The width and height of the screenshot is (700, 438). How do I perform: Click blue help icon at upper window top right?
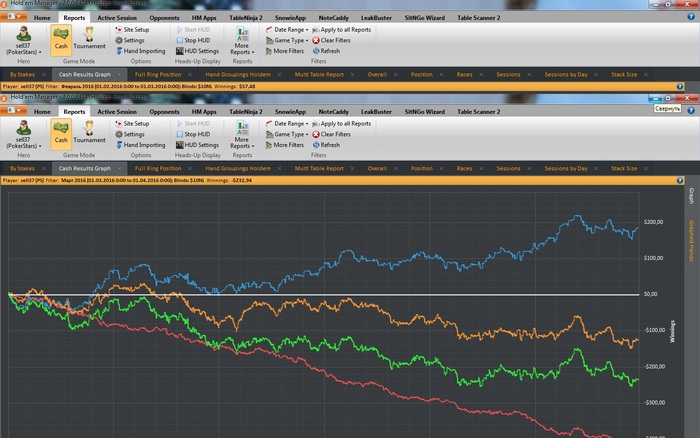(x=691, y=17)
